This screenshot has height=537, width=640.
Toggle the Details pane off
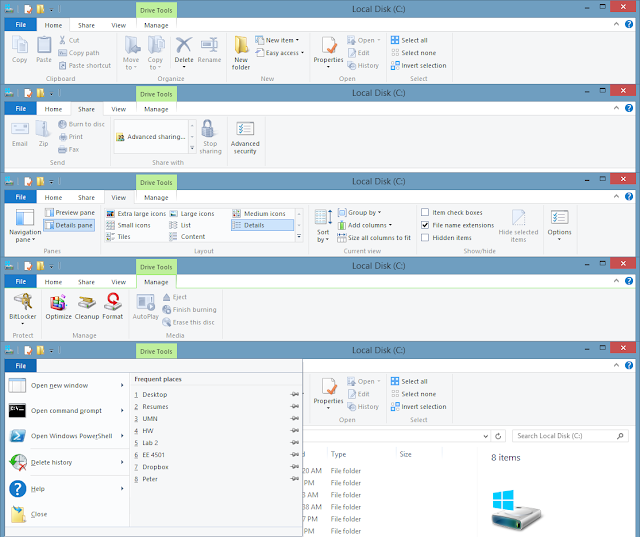[69, 225]
